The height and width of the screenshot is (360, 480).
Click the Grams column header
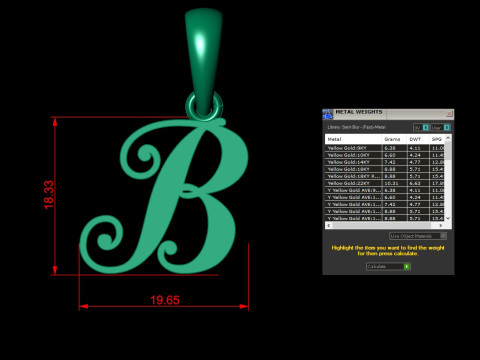click(394, 139)
